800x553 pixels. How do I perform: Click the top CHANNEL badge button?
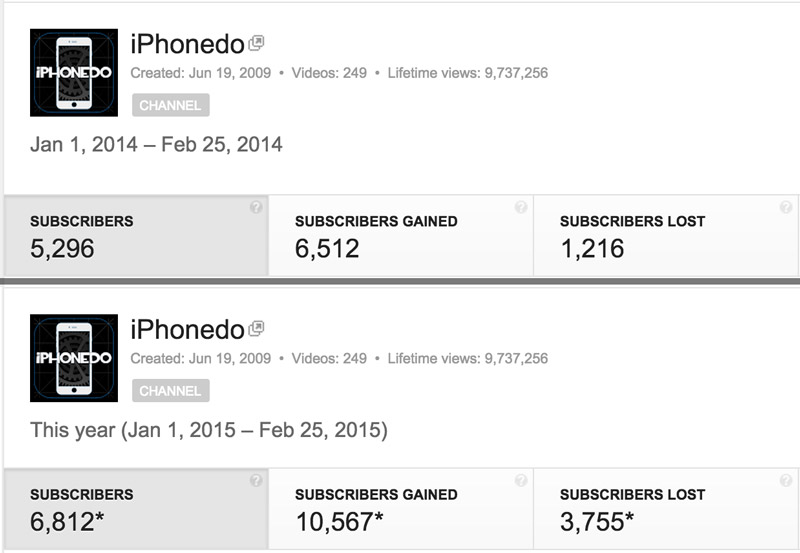170,105
